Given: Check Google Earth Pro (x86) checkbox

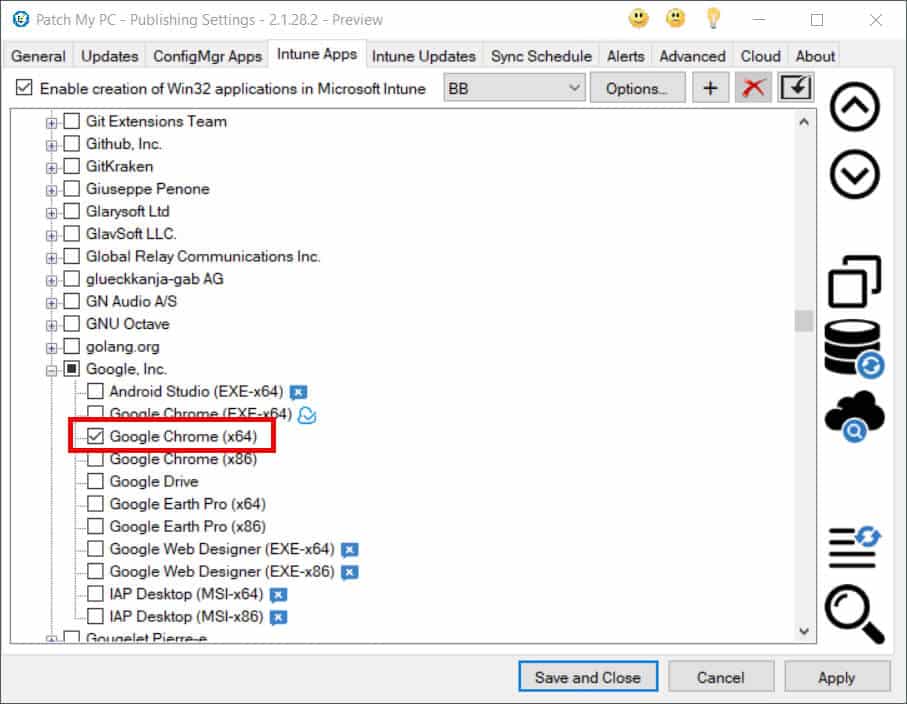Looking at the screenshot, I should pyautogui.click(x=95, y=526).
